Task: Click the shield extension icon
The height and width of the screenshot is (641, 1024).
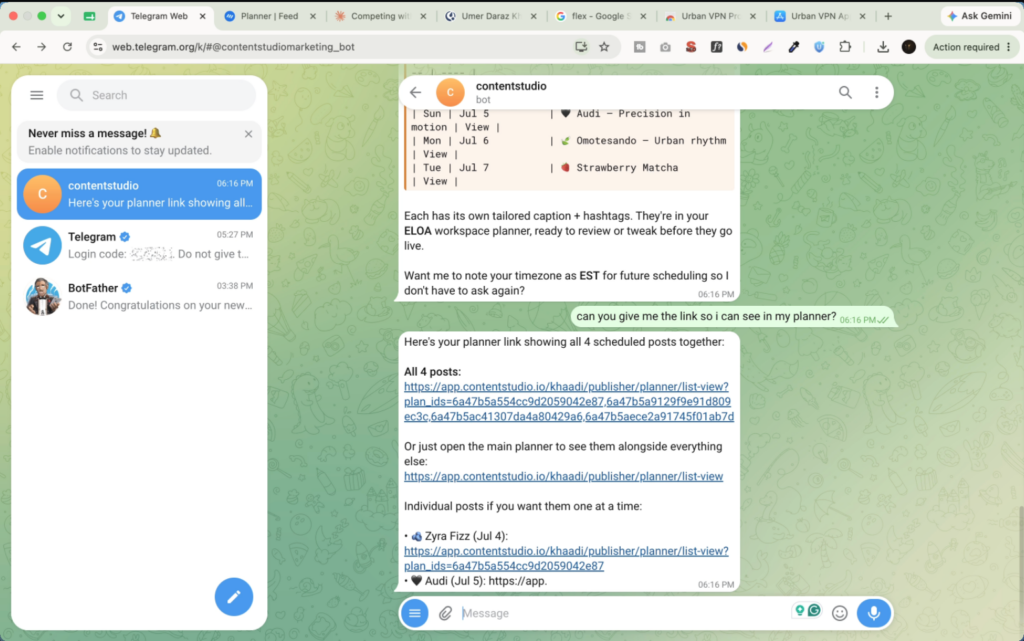Action: tap(819, 47)
